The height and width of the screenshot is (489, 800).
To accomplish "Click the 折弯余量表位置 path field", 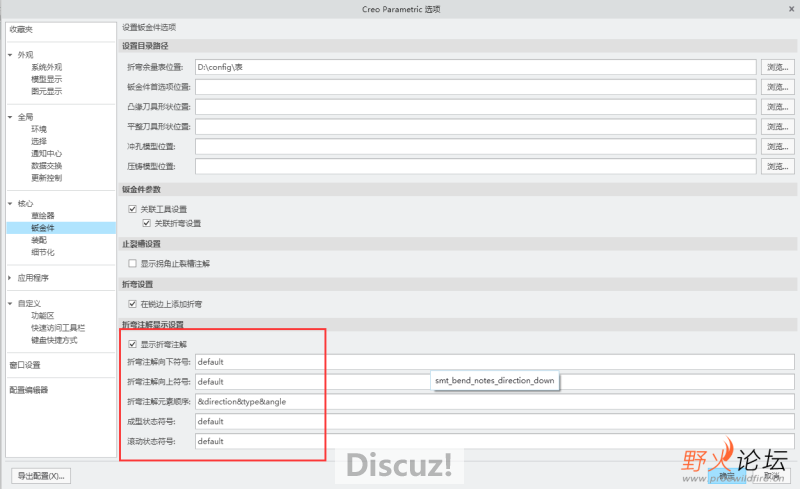I will 476,67.
